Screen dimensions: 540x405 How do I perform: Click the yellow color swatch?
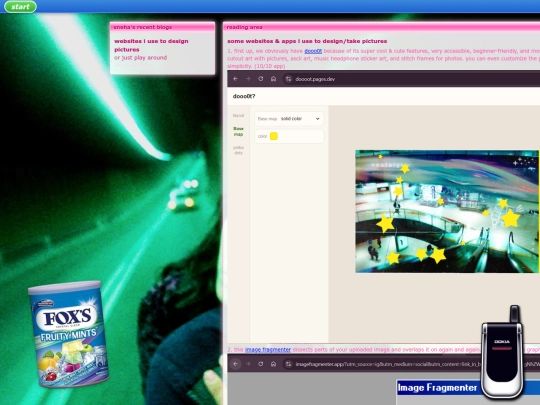pos(274,136)
